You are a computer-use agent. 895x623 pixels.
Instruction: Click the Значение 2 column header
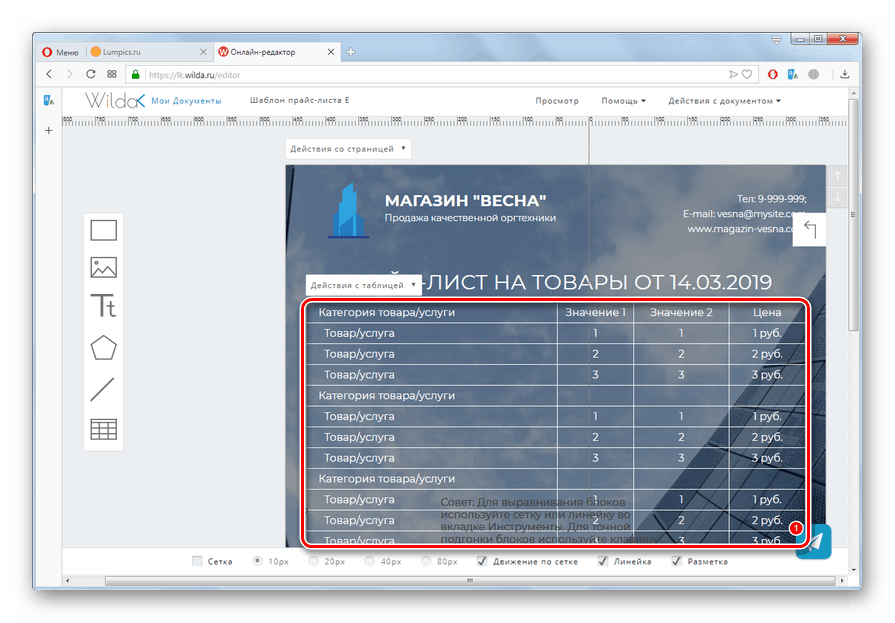pos(681,312)
